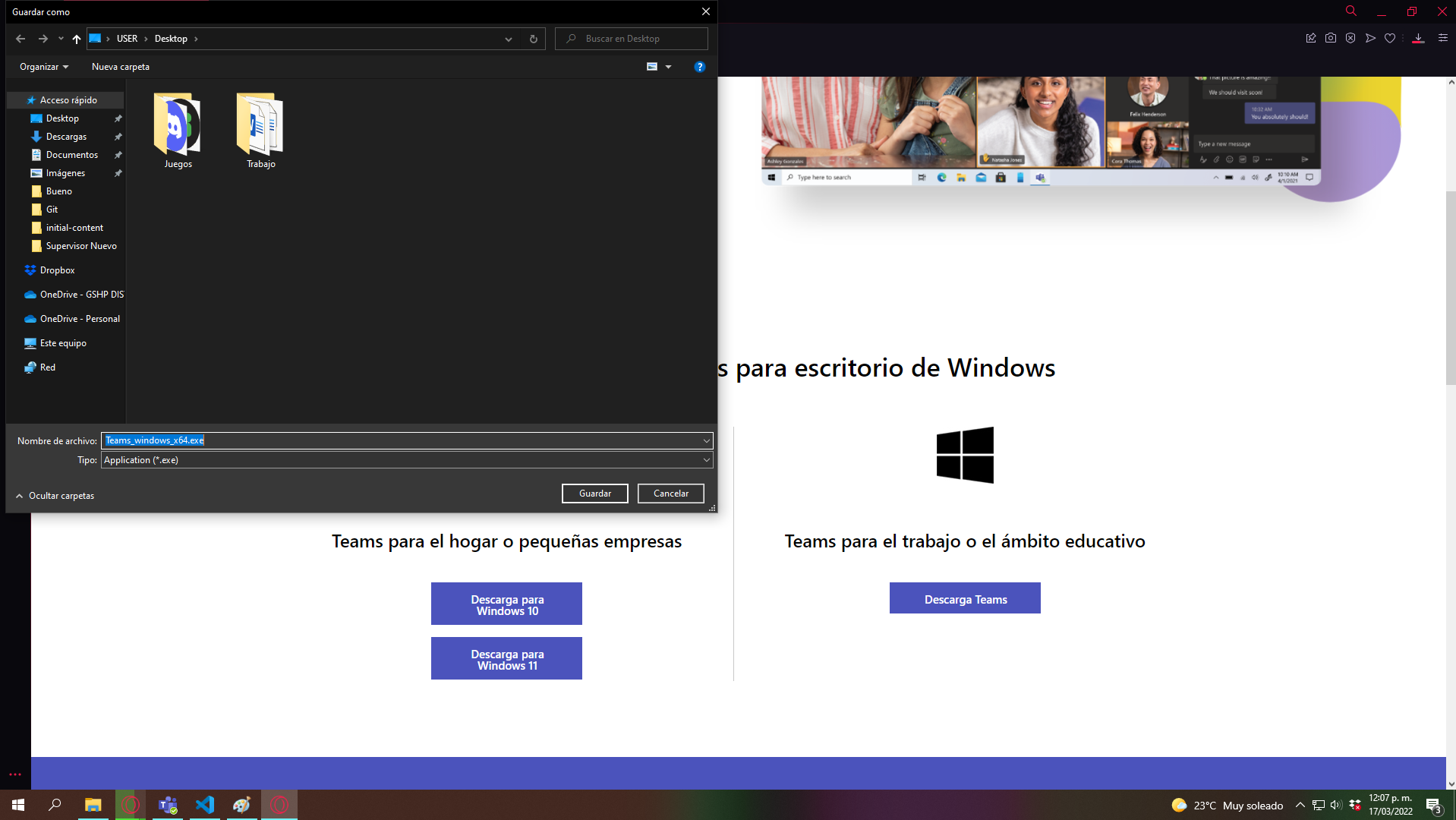Open browser easy setup menu icon

click(1443, 38)
